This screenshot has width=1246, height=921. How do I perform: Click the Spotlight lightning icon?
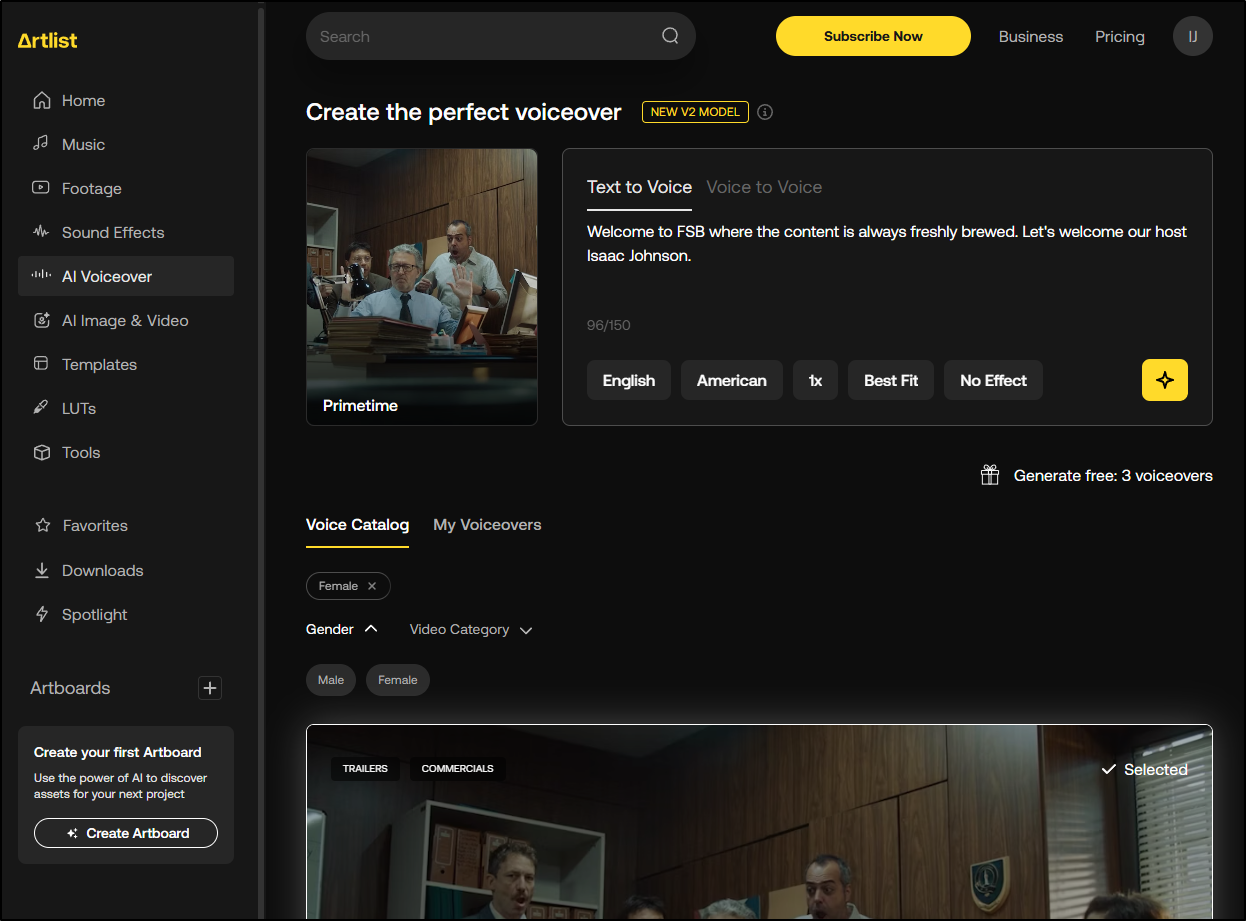coord(42,614)
